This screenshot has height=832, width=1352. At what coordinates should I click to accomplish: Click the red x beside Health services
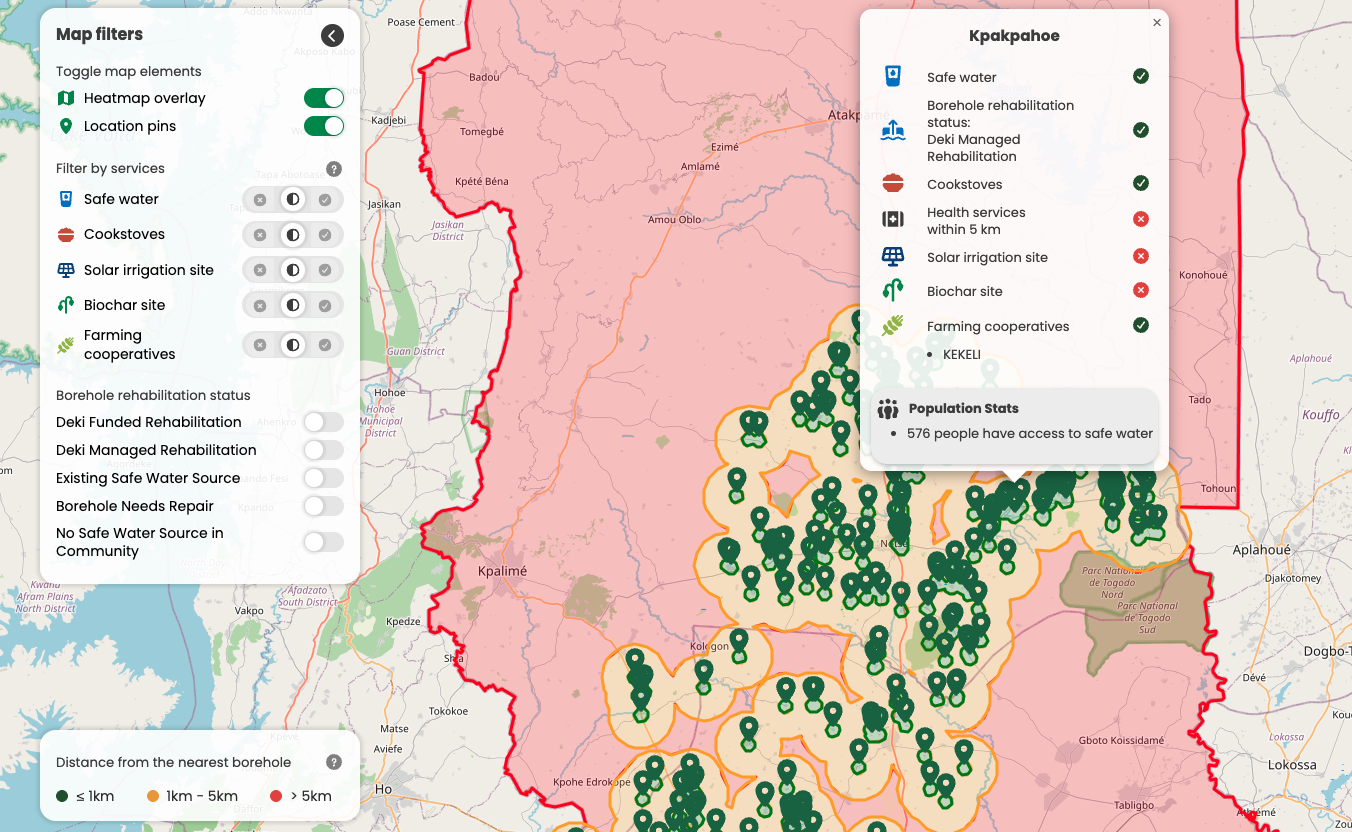1141,219
